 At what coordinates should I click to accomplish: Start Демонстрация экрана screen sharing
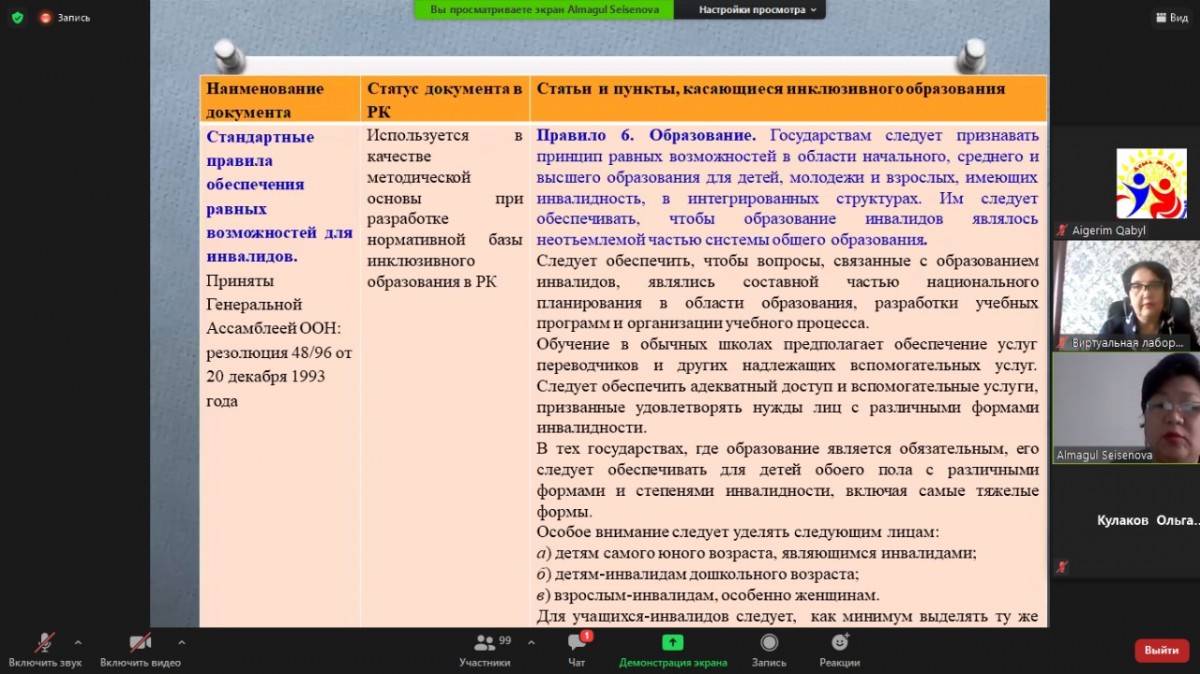tap(672, 649)
